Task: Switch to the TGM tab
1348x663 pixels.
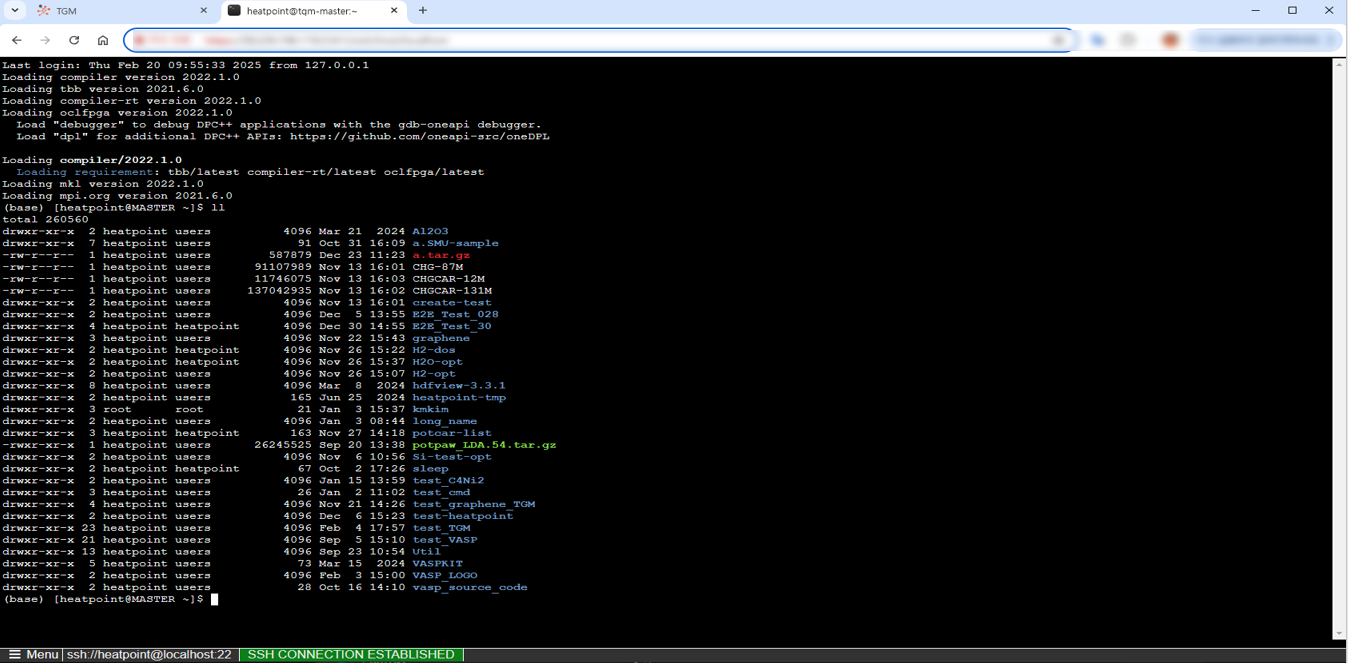Action: click(x=110, y=11)
